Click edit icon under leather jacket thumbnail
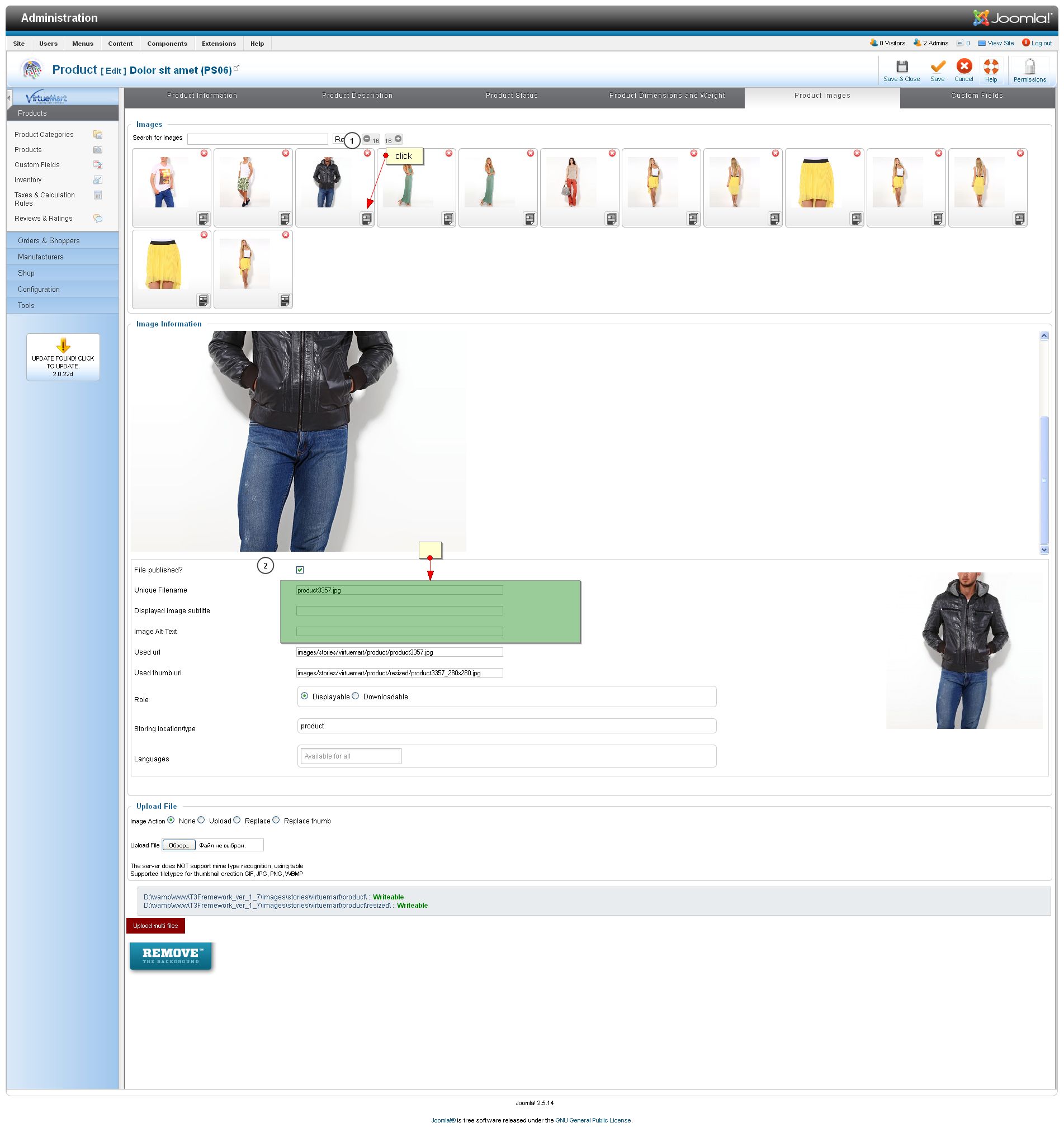1064x1137 pixels. 367,219
